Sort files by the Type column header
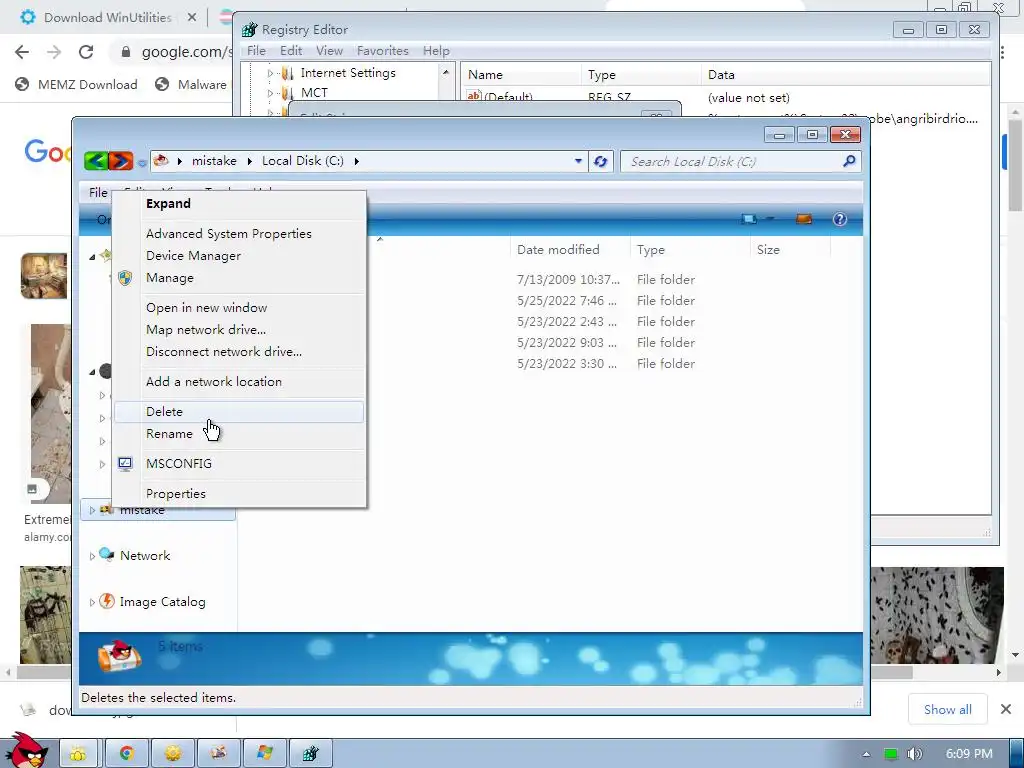The image size is (1024, 768). (x=690, y=249)
